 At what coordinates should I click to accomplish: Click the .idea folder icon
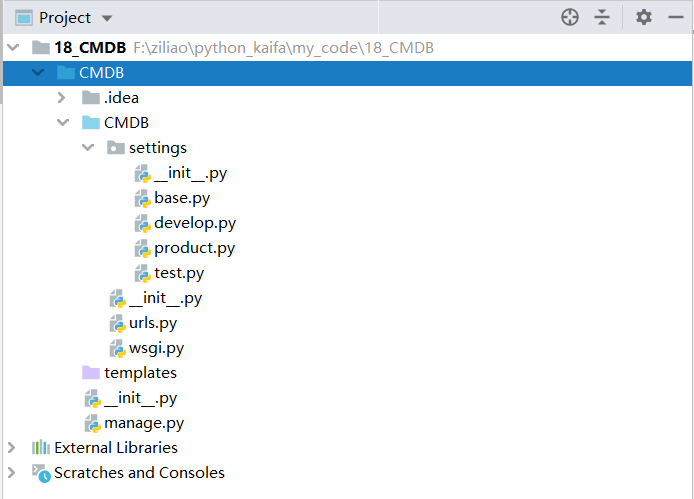tap(91, 97)
